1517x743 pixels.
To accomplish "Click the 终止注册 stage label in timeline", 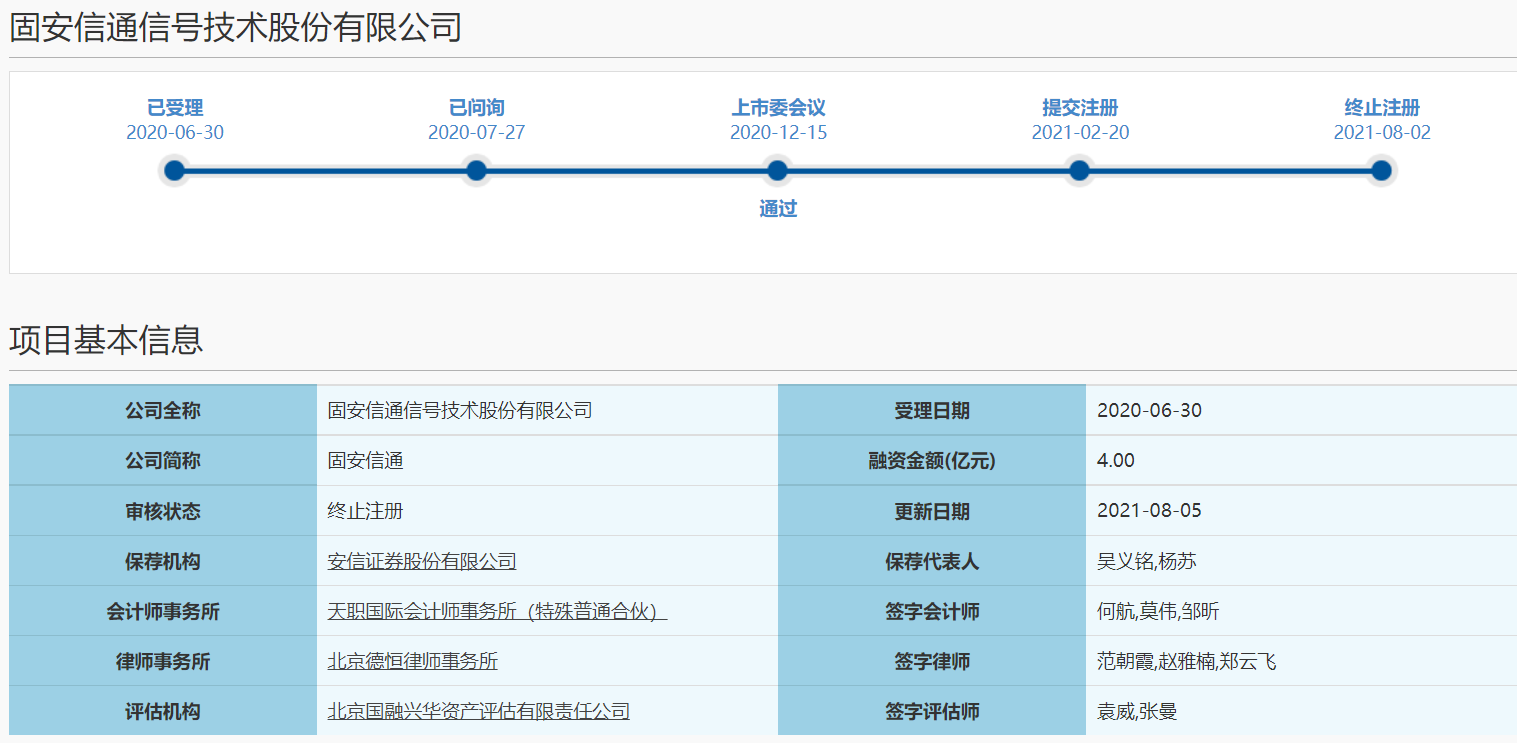I will tap(1382, 108).
